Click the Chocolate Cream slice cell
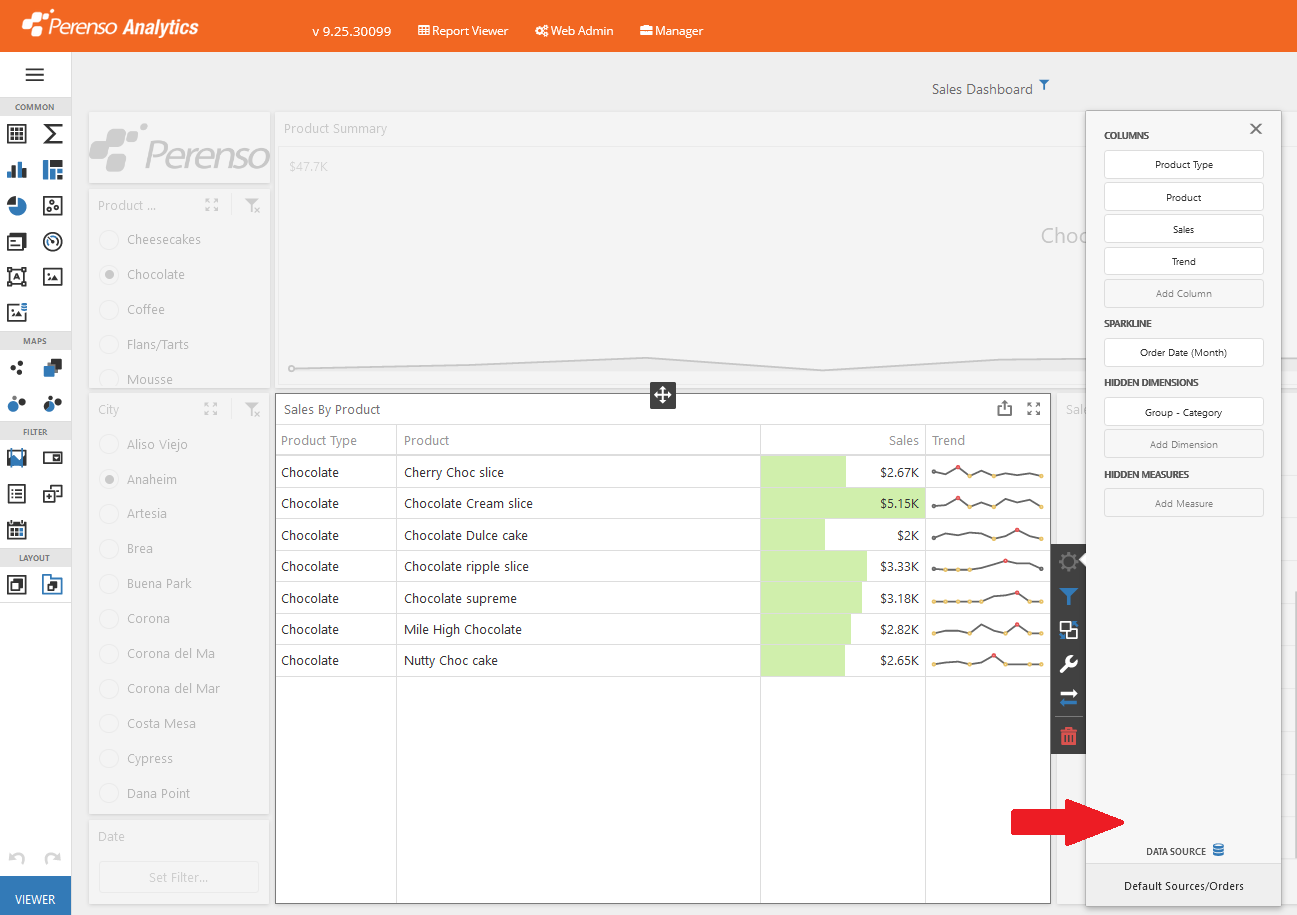The image size is (1297, 915). pos(578,504)
